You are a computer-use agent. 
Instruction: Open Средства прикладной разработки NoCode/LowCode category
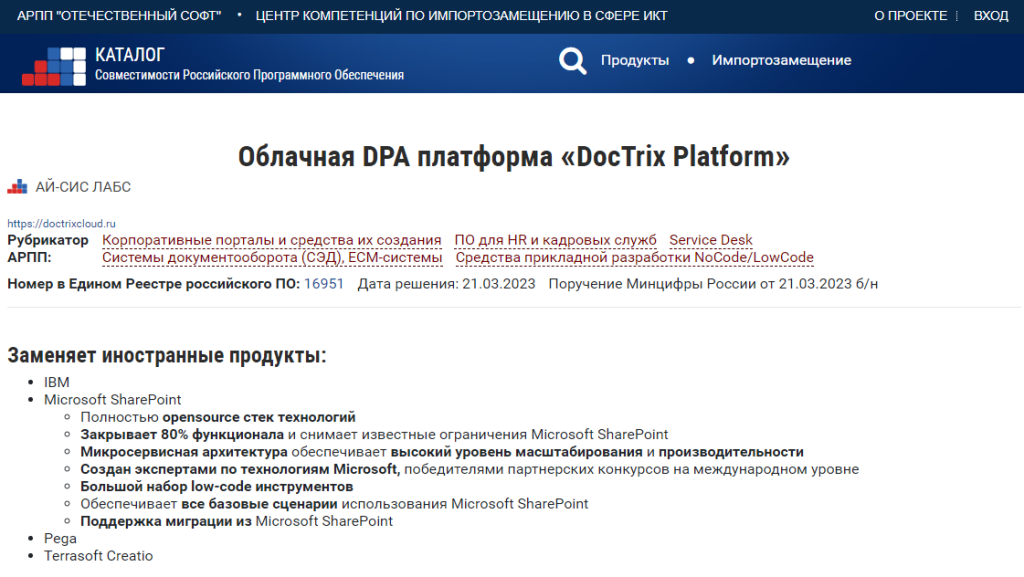click(x=634, y=258)
